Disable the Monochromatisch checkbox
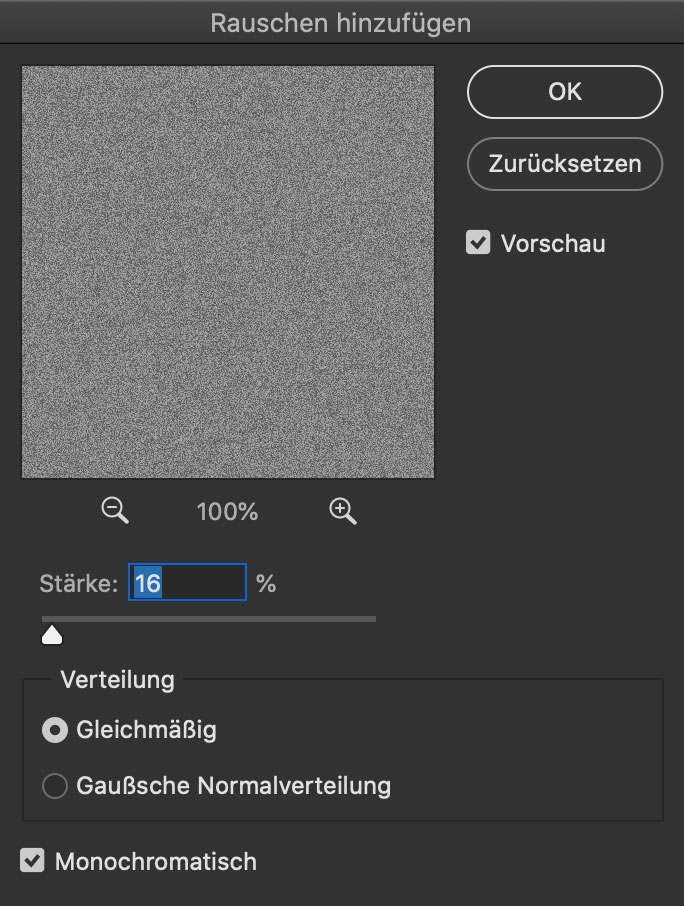684x906 pixels. [32, 860]
